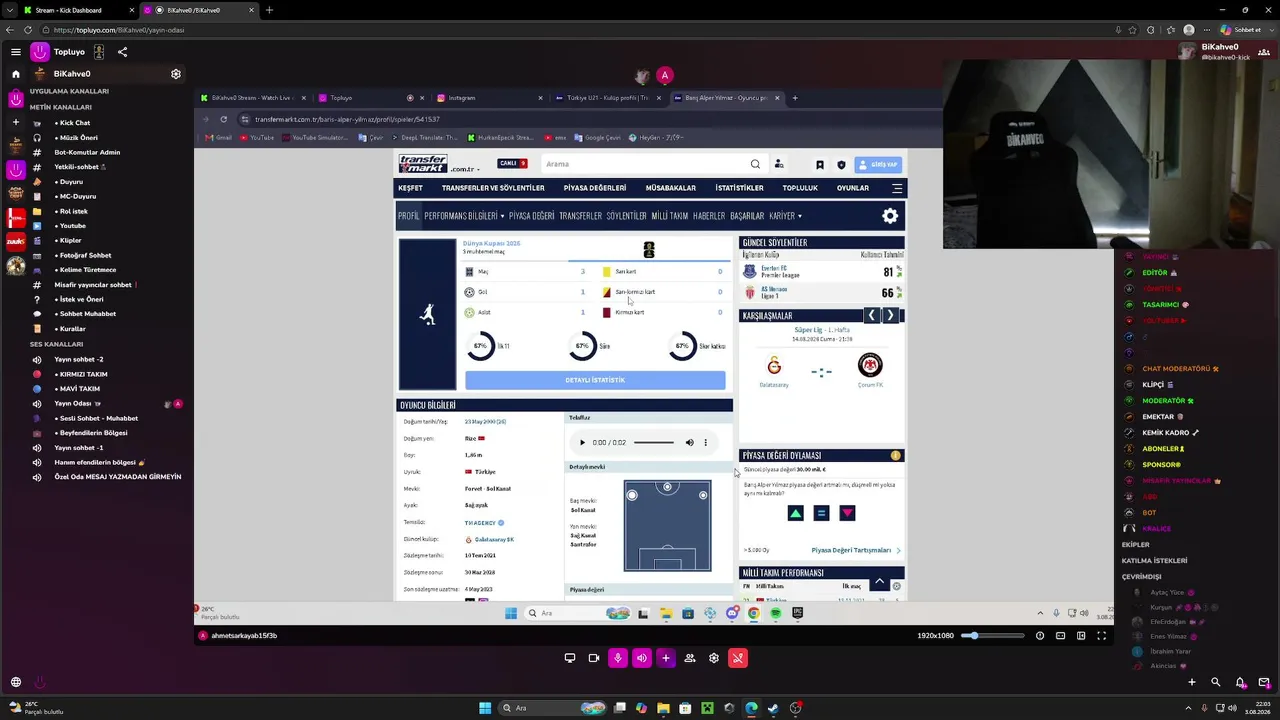
Task: Open Transfermarkt hamburger menu icon
Action: click(x=897, y=188)
